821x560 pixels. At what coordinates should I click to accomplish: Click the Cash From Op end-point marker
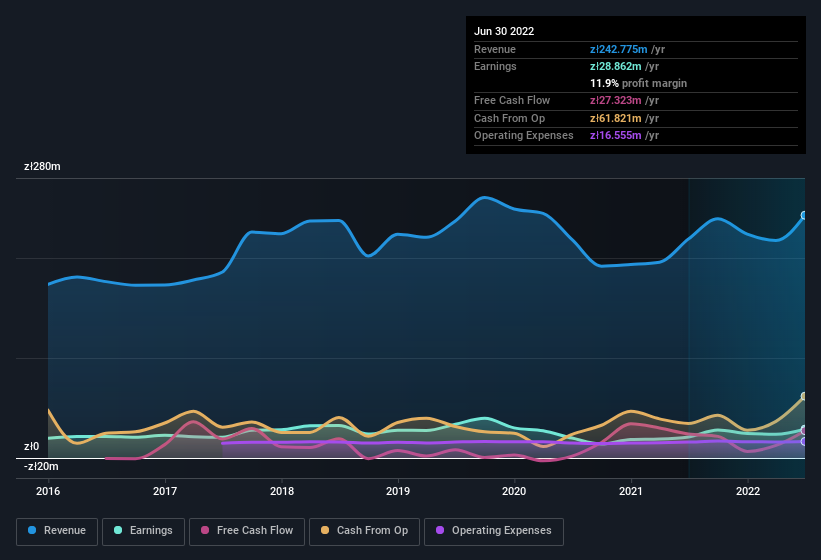[804, 396]
